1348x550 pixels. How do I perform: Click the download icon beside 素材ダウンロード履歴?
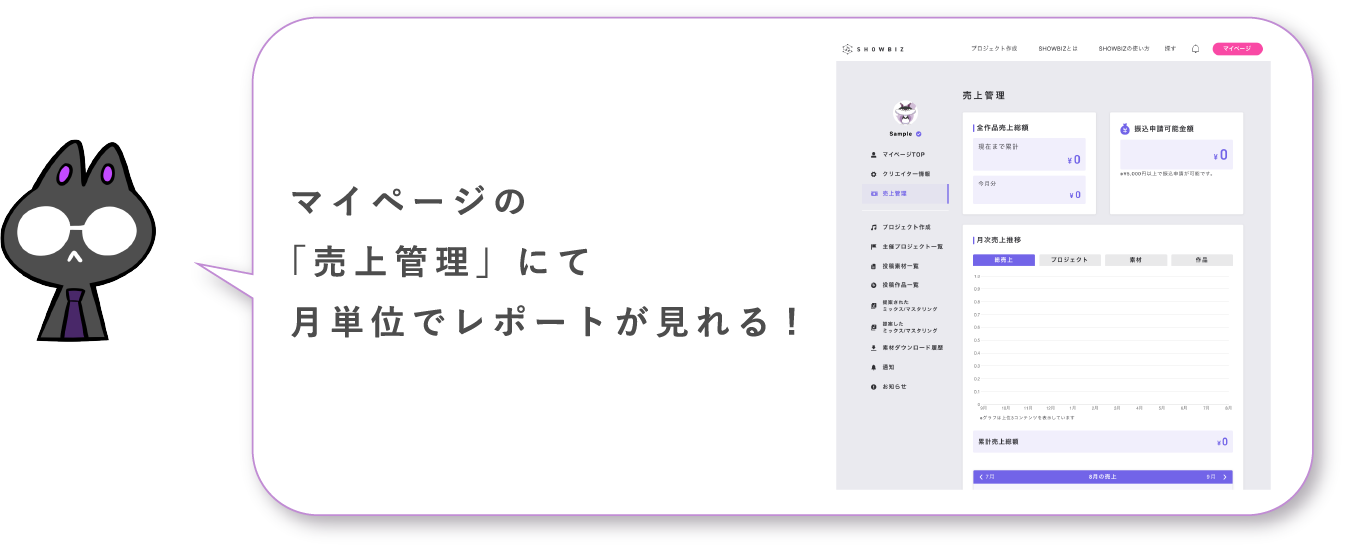tap(874, 348)
